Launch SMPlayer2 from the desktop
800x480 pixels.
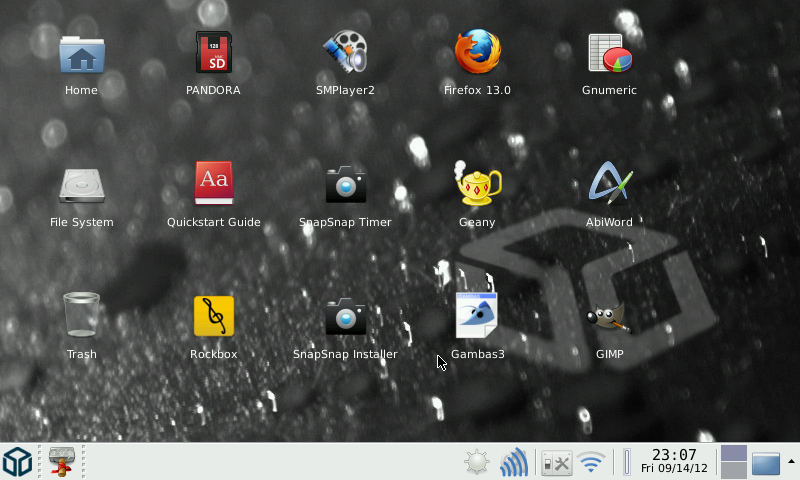[x=345, y=54]
